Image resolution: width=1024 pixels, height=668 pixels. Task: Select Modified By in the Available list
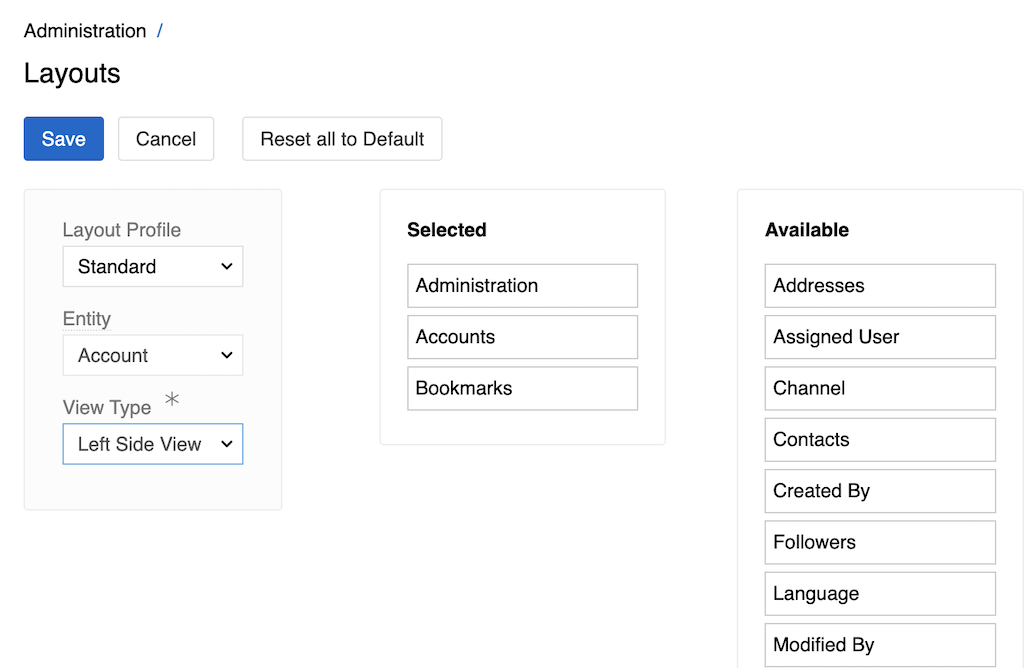tap(880, 645)
